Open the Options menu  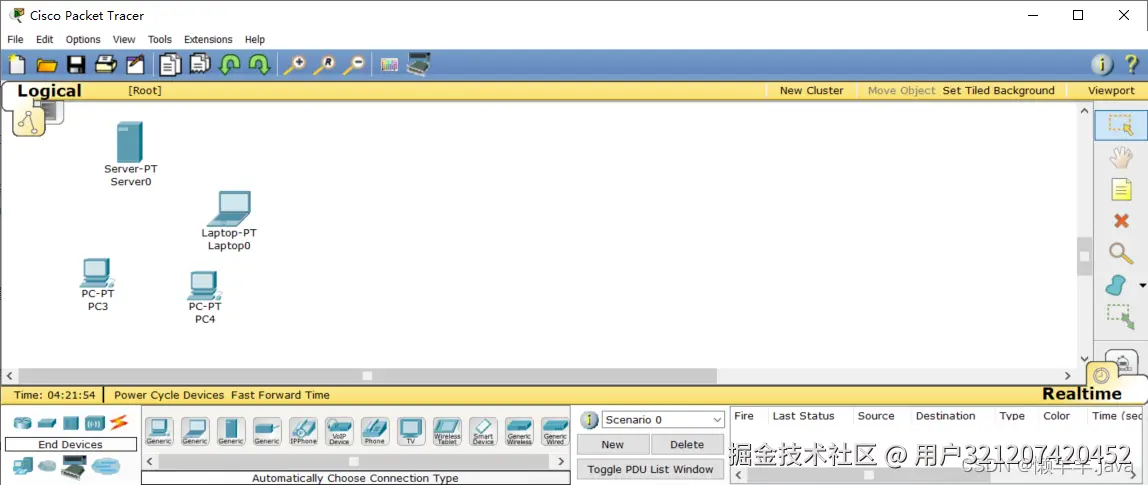click(83, 40)
